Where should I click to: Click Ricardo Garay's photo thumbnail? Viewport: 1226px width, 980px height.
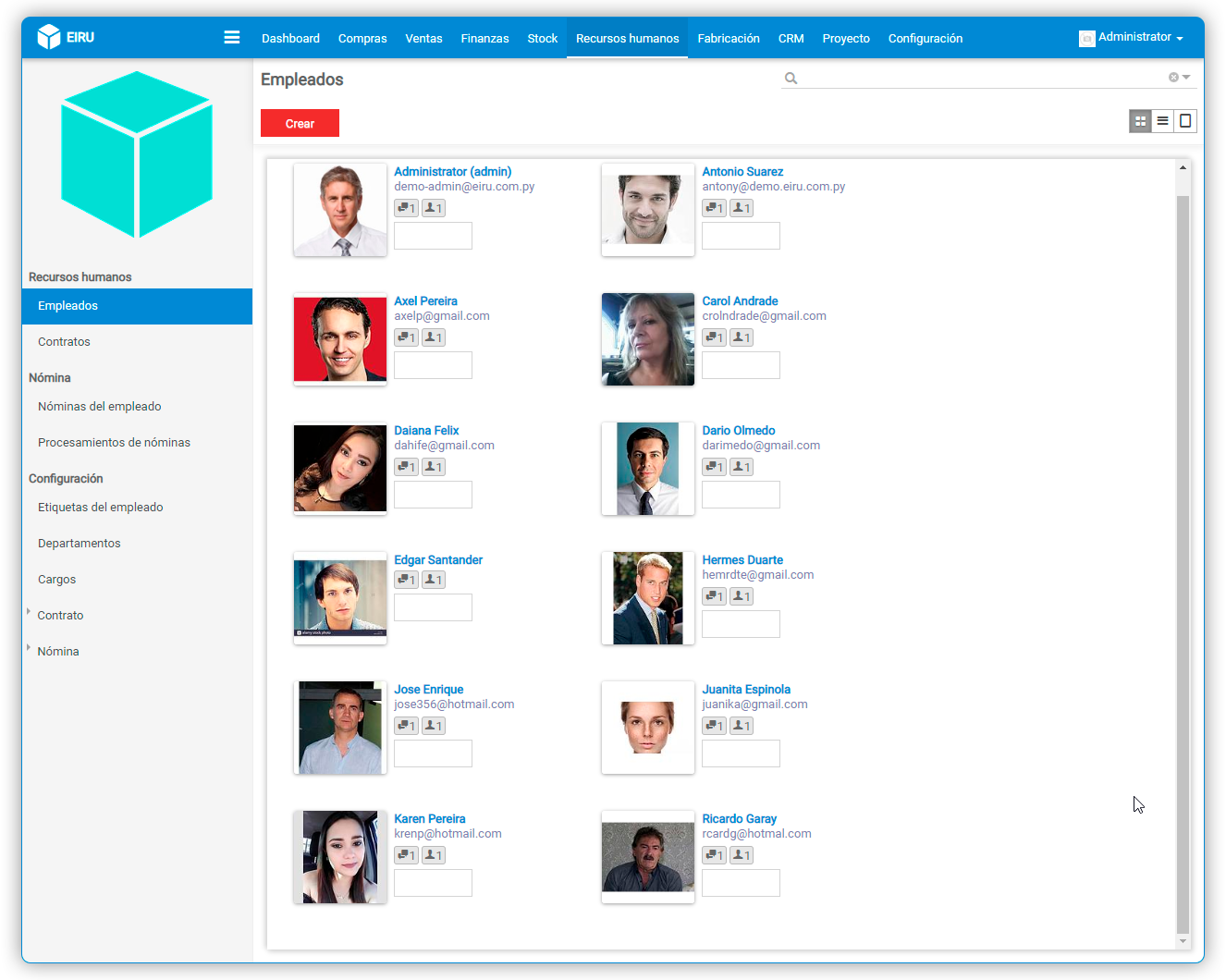648,857
